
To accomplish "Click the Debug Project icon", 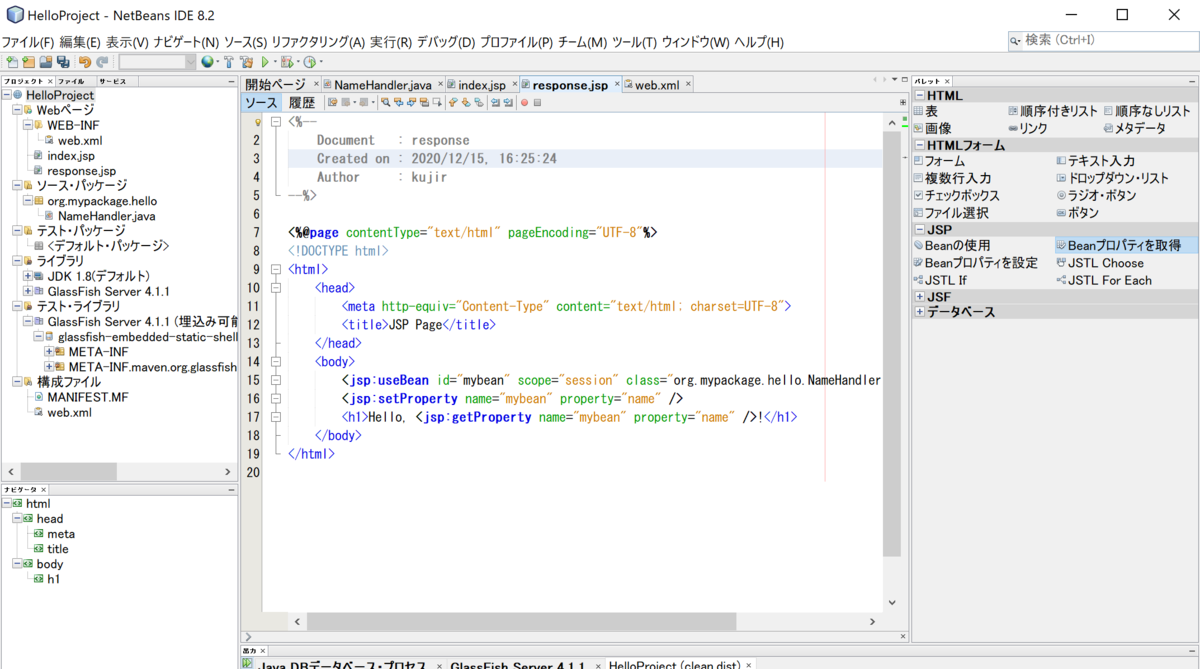I will [287, 62].
